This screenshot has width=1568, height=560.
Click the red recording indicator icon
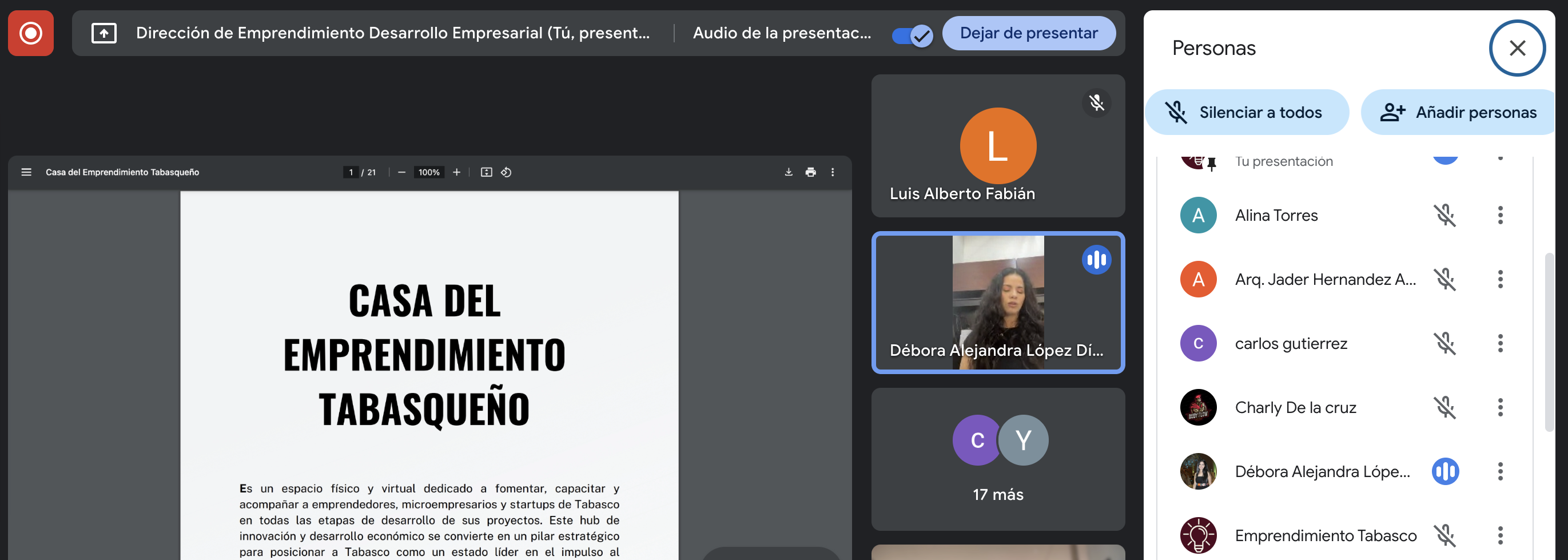point(30,33)
